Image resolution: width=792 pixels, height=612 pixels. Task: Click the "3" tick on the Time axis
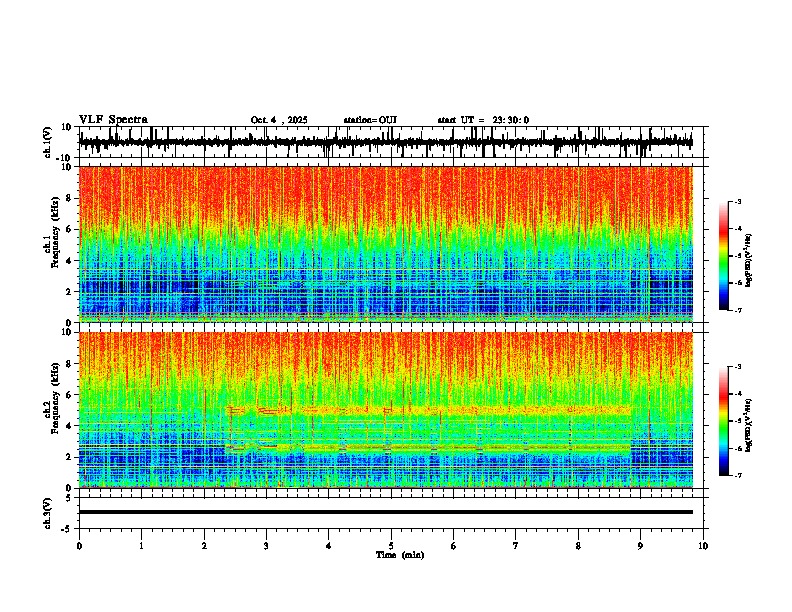(266, 546)
